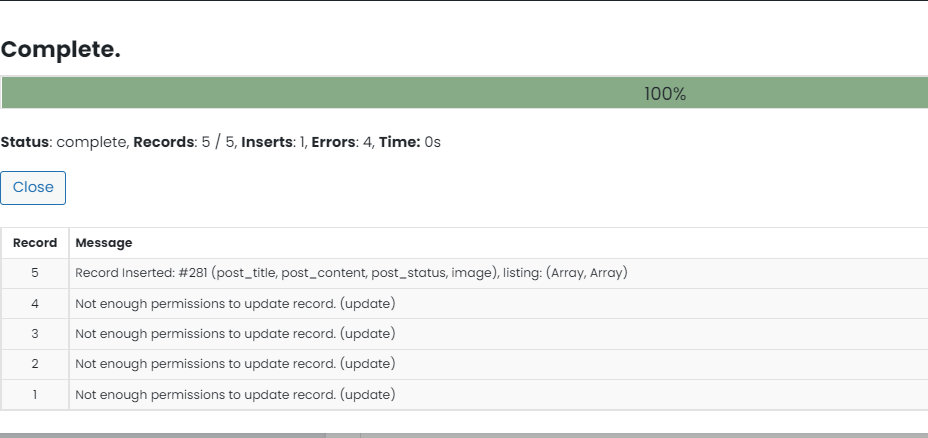Select record number 1 cell
The width and height of the screenshot is (928, 438).
pos(35,394)
